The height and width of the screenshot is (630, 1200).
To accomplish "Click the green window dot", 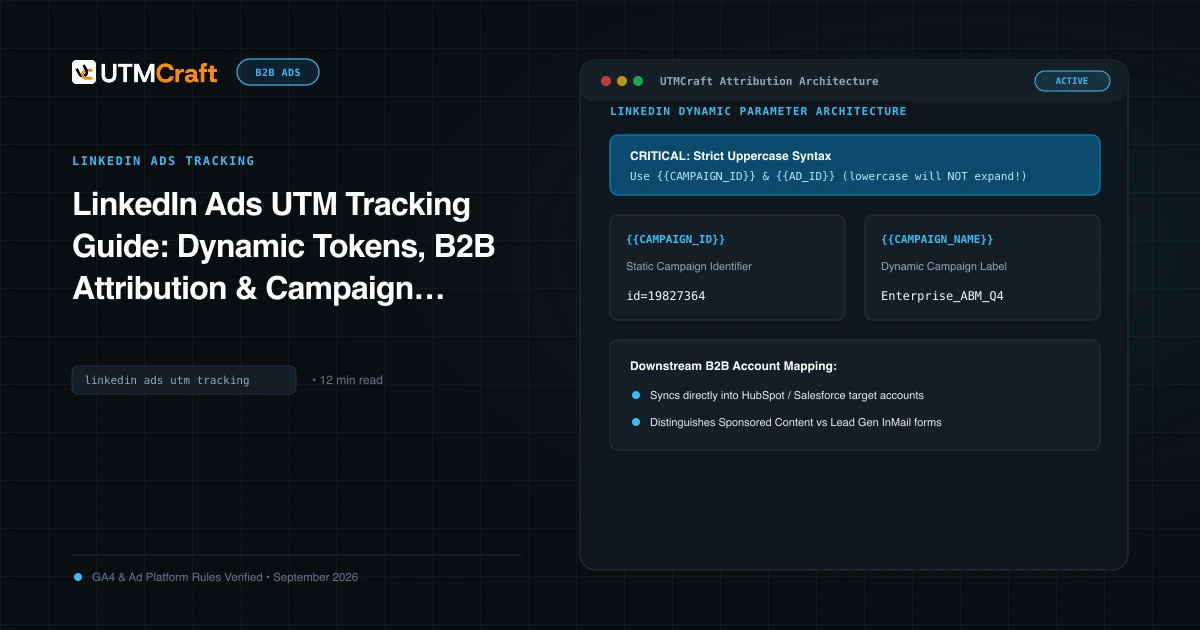I will tap(638, 81).
